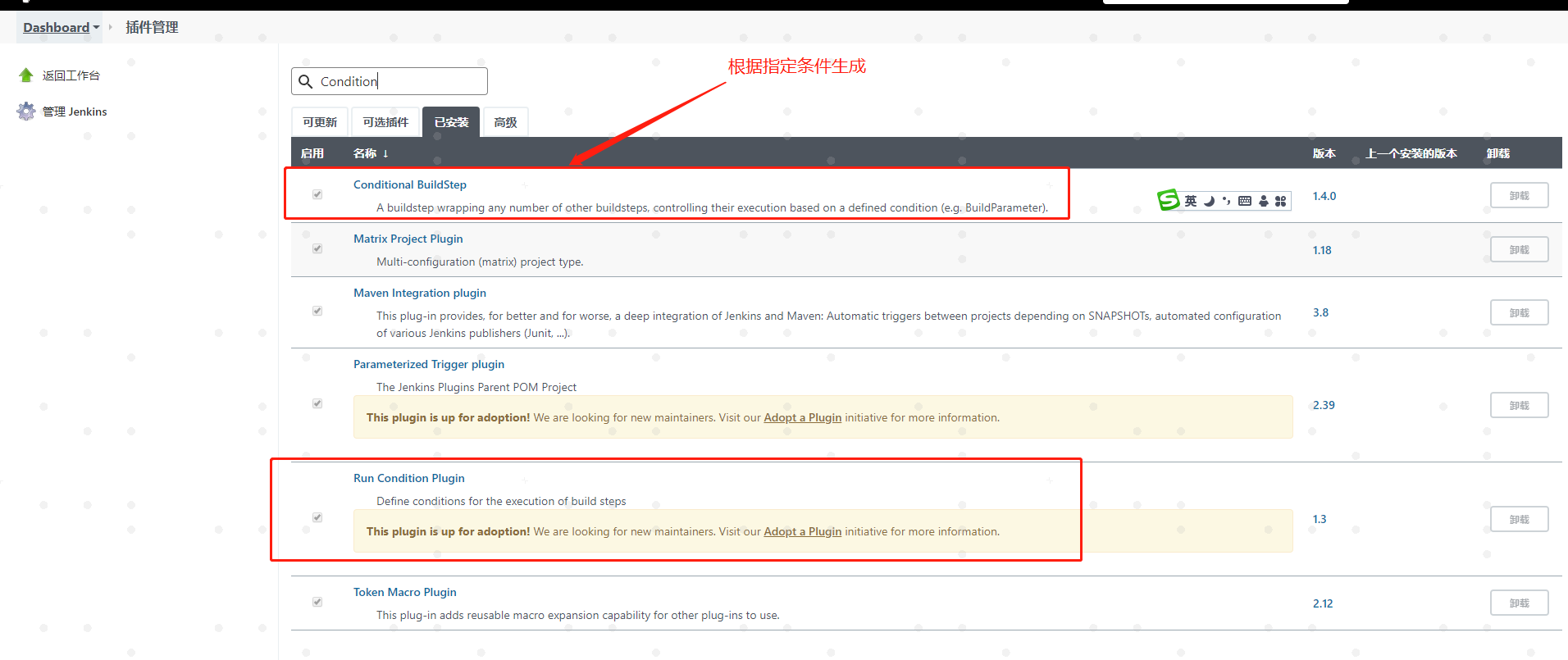Toggle the Token Macro Plugin enable checkbox
The height and width of the screenshot is (660, 1568).
[317, 602]
